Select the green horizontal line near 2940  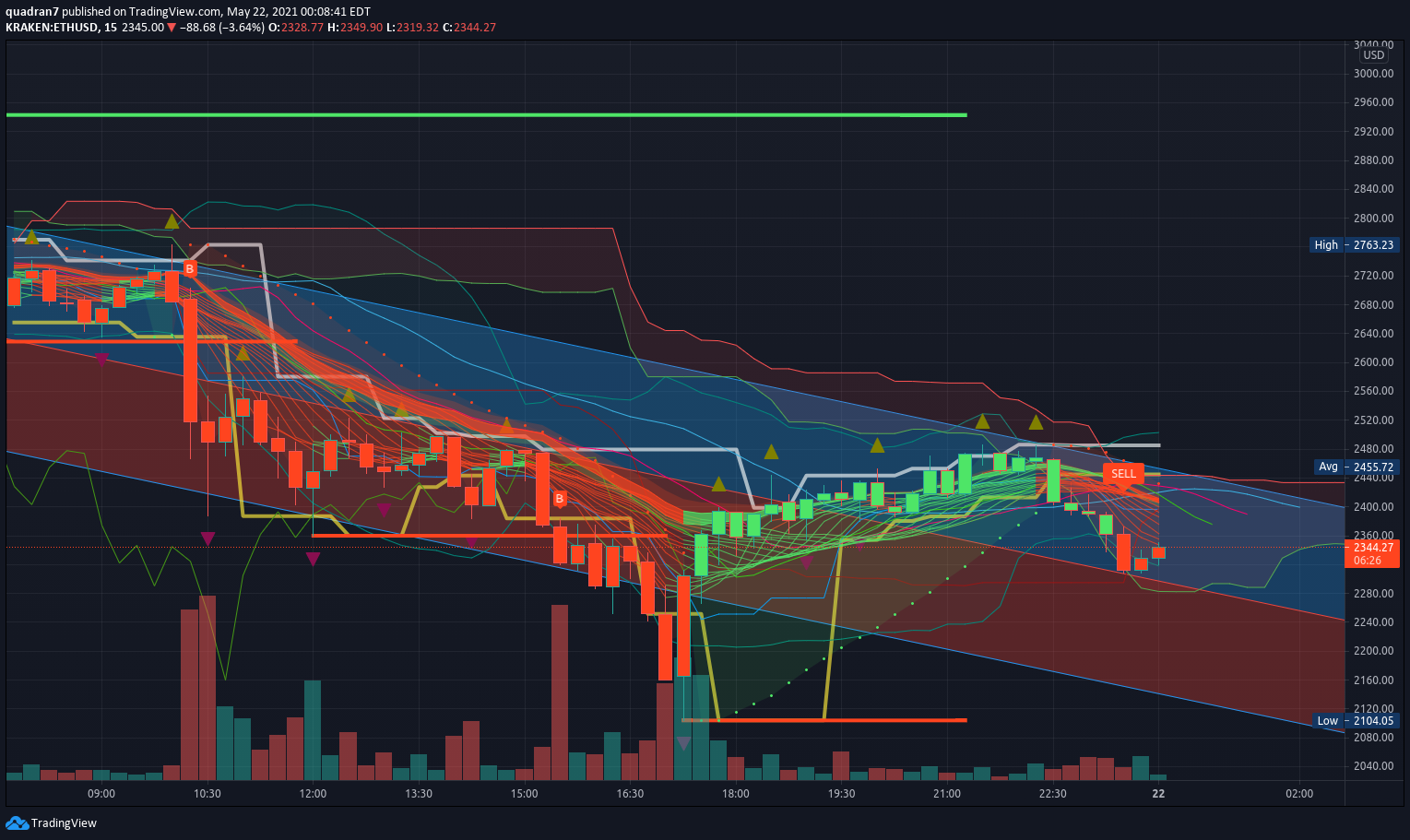coord(486,115)
